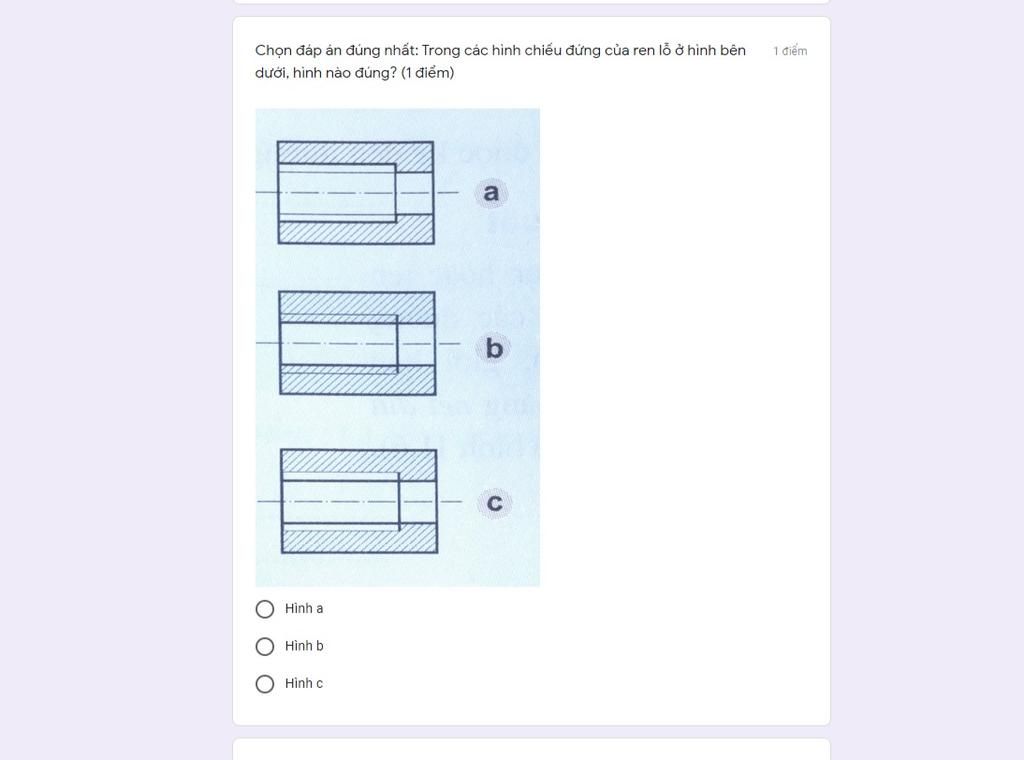Click the phrase hình nào đúng in the question

345,72
